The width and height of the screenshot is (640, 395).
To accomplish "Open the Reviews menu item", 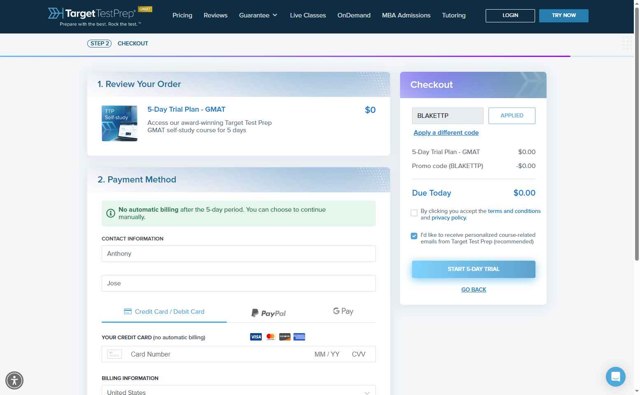I will pyautogui.click(x=216, y=15).
